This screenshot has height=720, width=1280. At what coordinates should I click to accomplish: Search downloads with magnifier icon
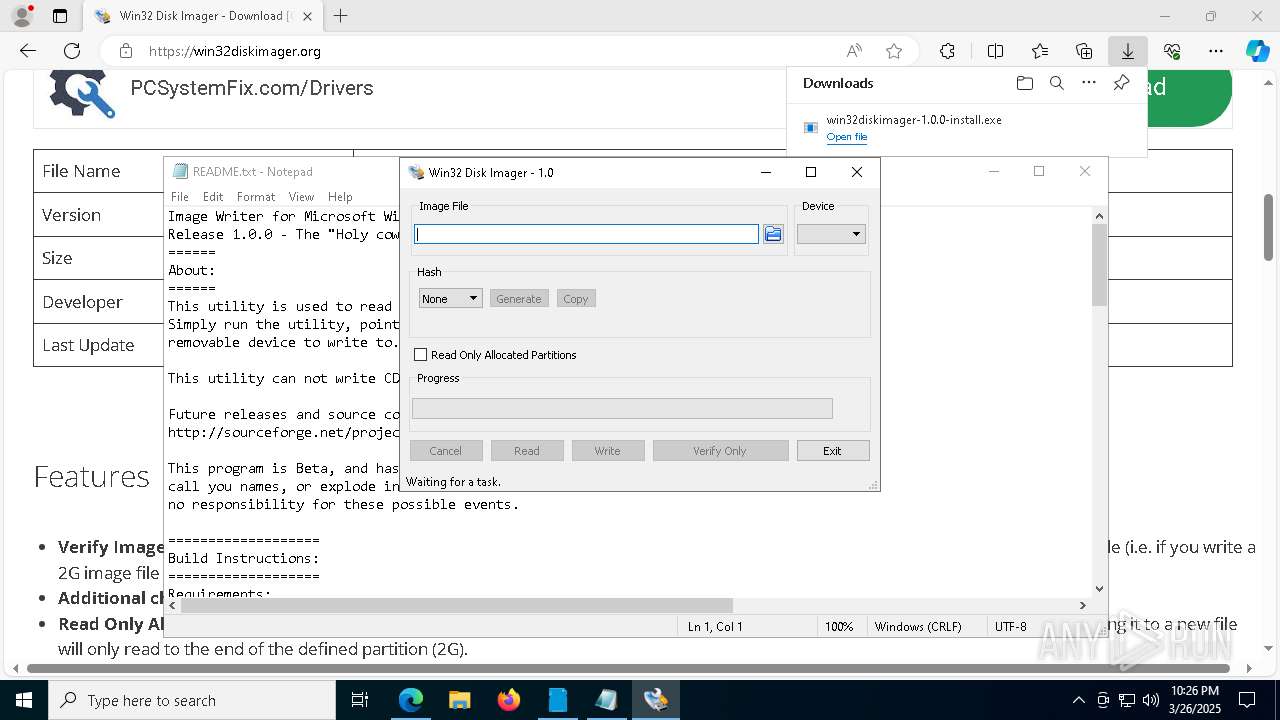(1056, 83)
